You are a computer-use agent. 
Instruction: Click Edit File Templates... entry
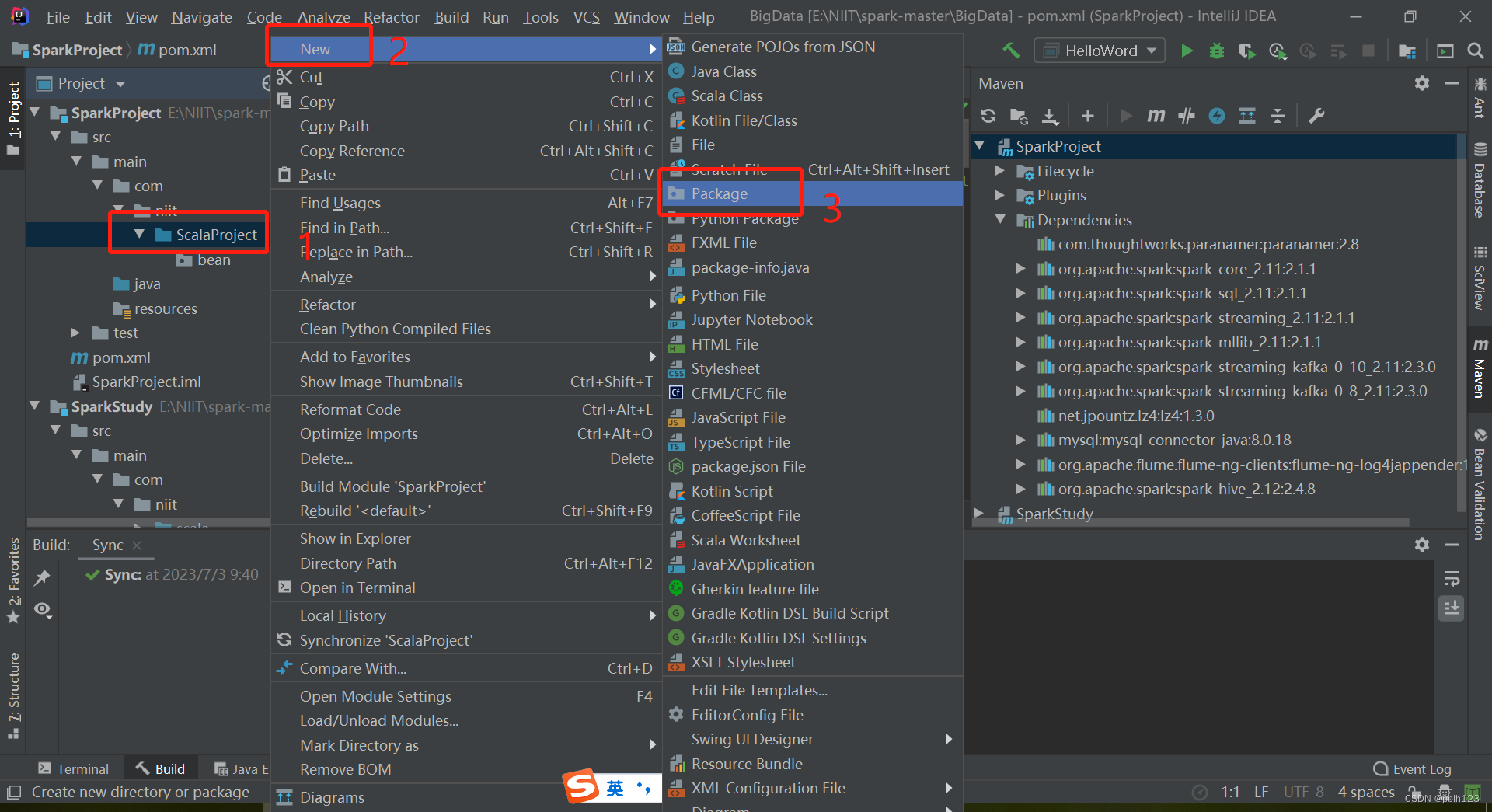(x=813, y=690)
